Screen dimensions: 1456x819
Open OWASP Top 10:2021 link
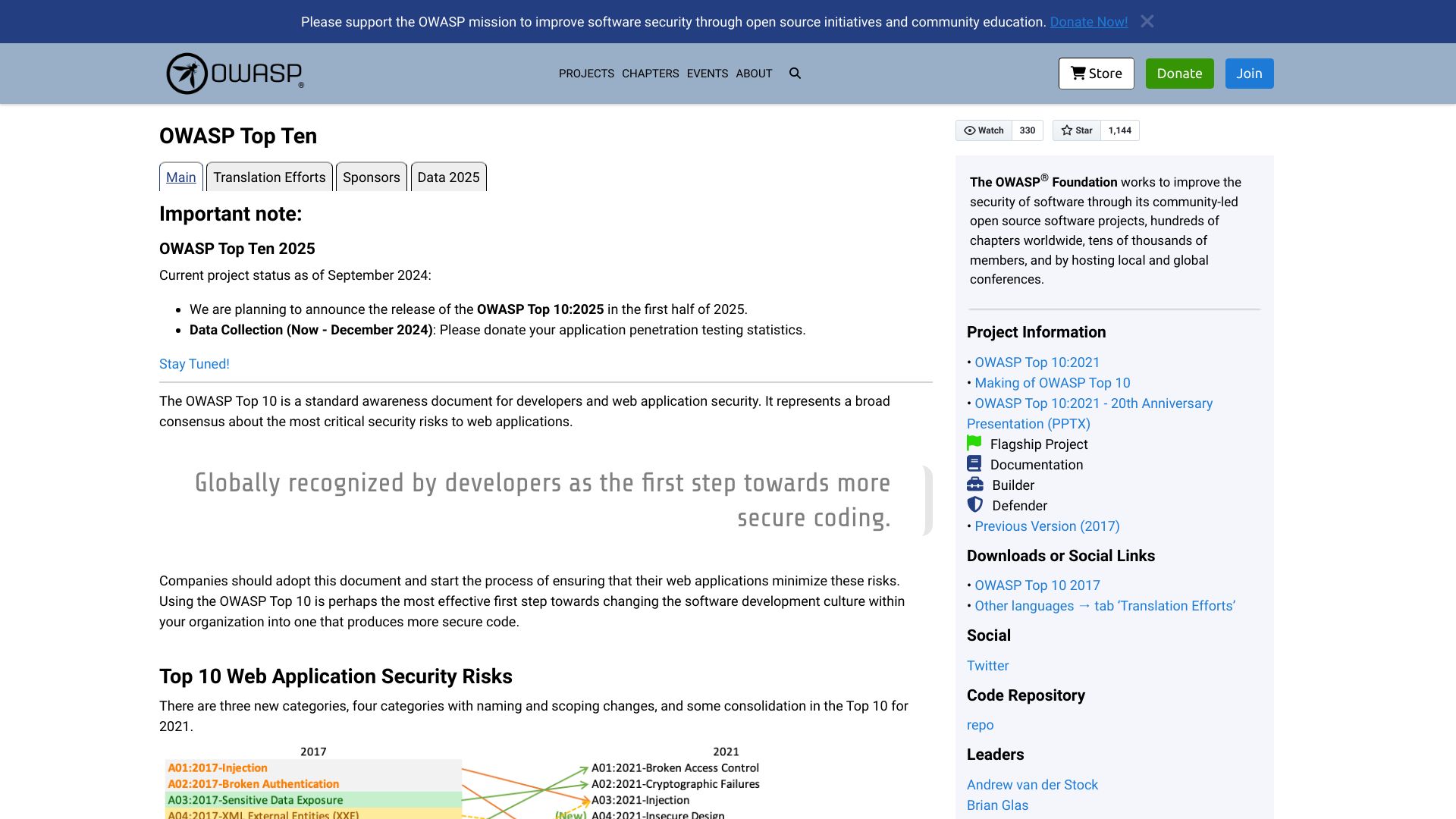point(1037,362)
